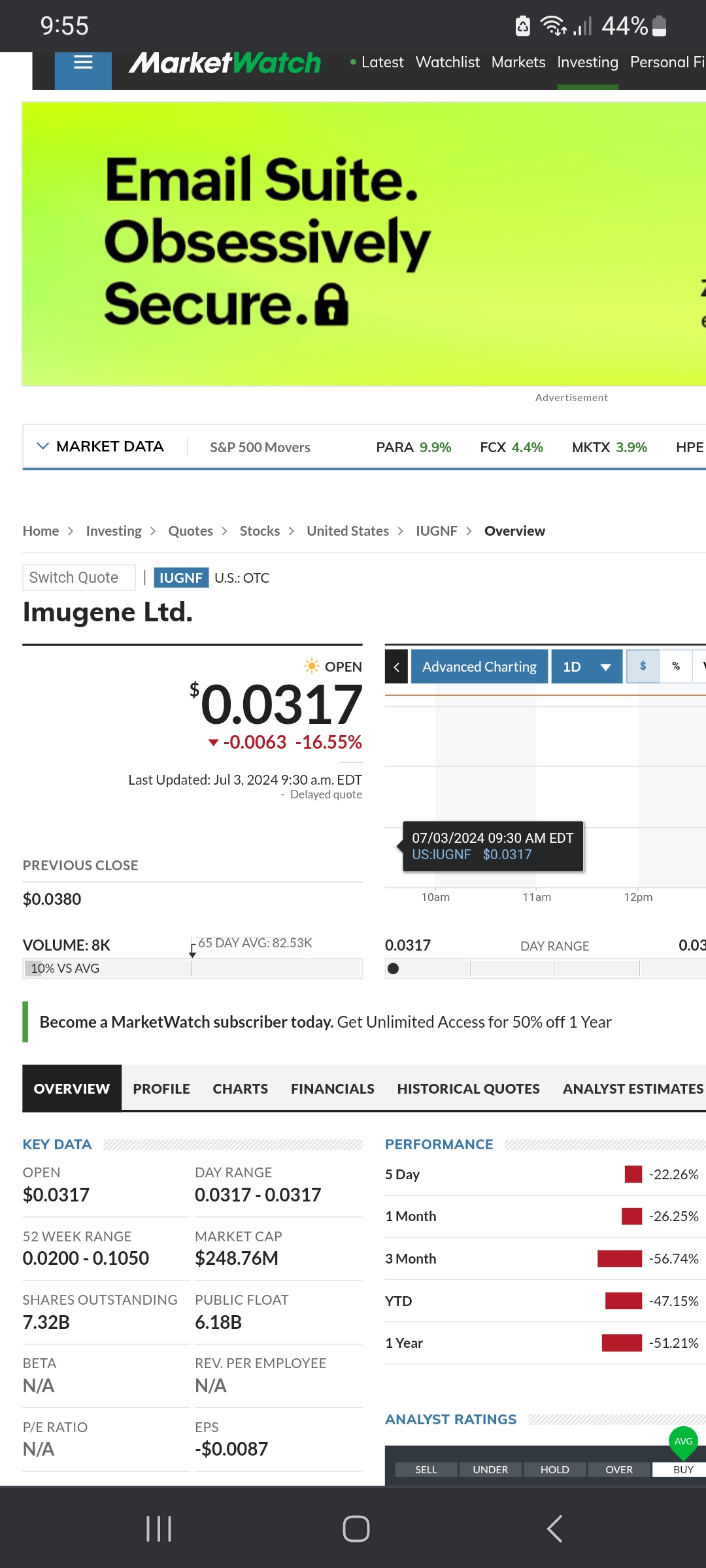Tap the AVG analyst rating marker
Screen dimensions: 706x1568
[x=683, y=1442]
